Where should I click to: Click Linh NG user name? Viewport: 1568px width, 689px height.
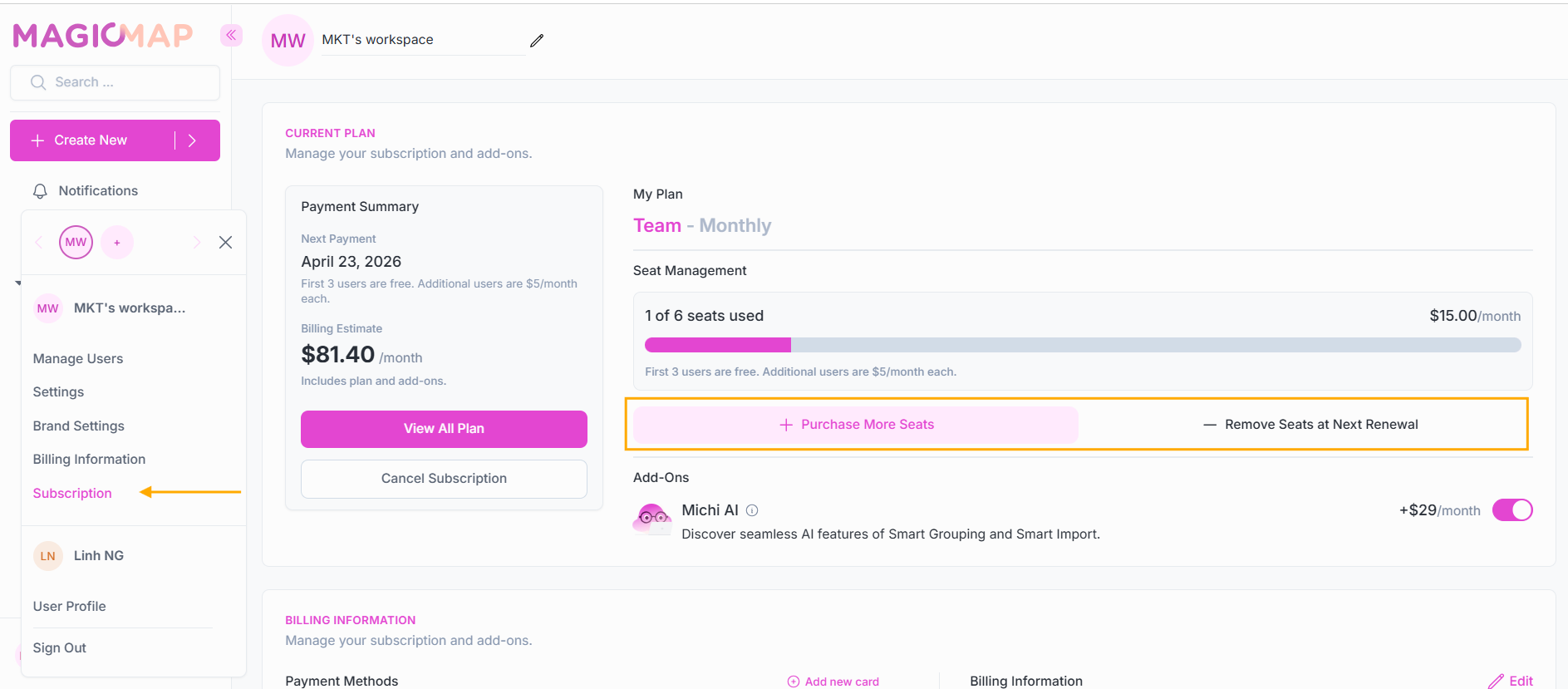point(99,556)
